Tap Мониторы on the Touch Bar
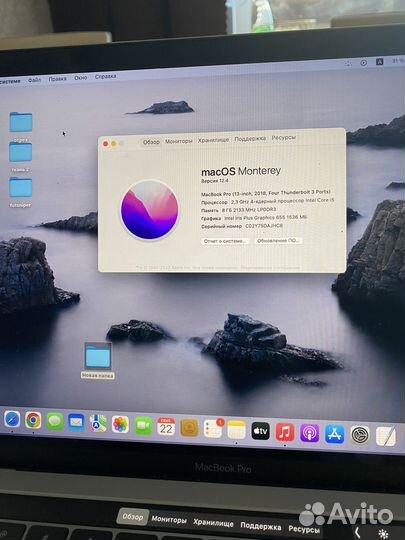This screenshot has width=405, height=540. coord(169,519)
